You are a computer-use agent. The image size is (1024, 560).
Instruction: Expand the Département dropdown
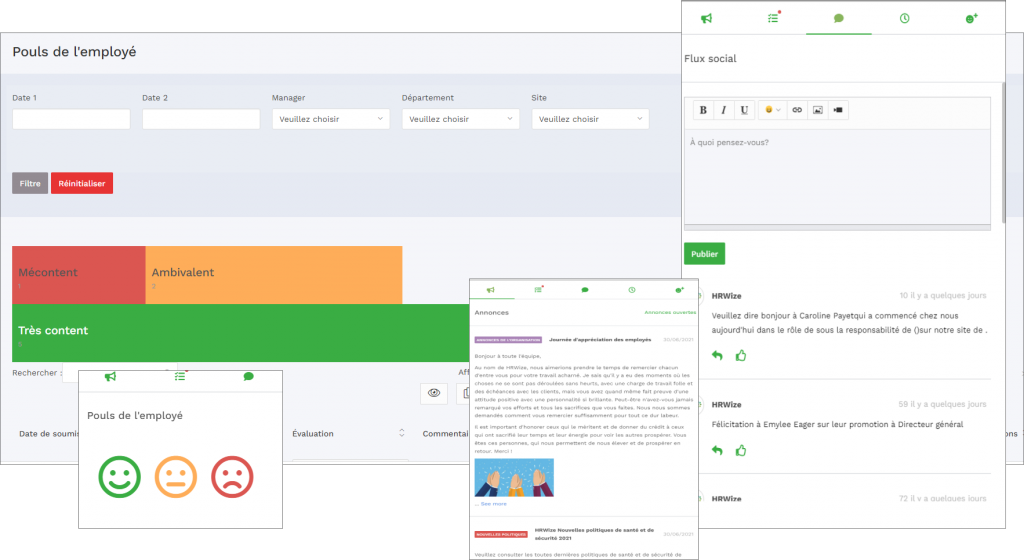coord(461,119)
